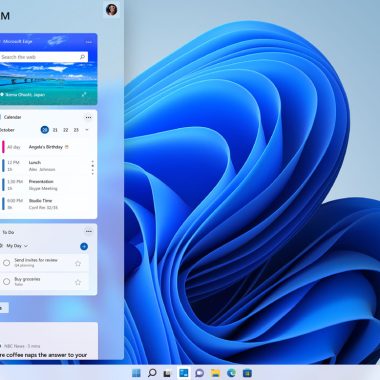Toggle the Widgets taskbar icon
Screen dimensions: 380x380
[x=183, y=373]
